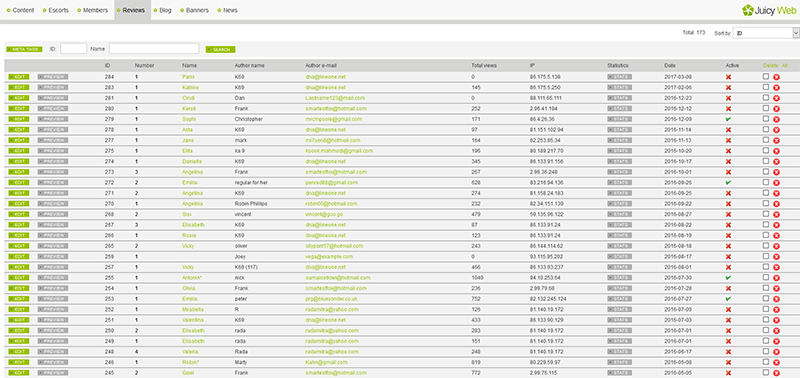Check the delete checkbox for review 284
800x378 pixels.
click(766, 77)
